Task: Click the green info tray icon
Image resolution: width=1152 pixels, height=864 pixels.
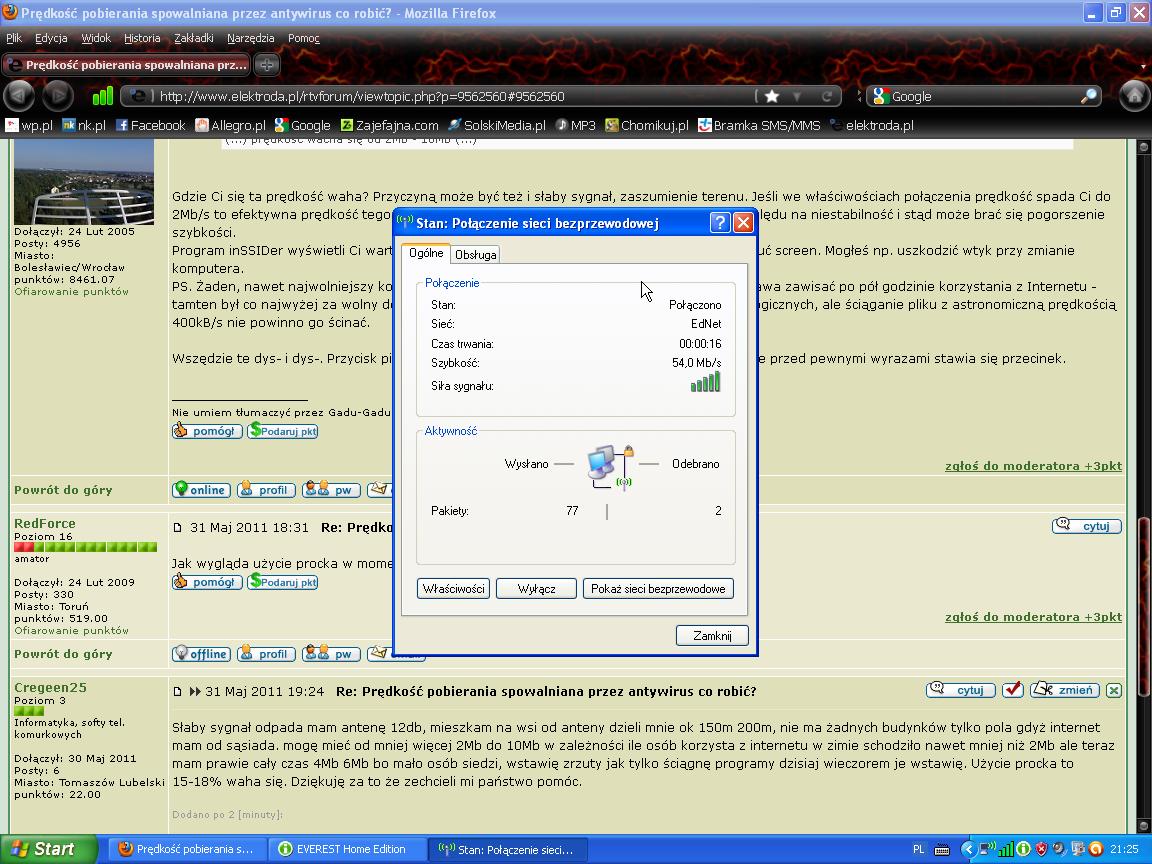Action: click(x=1023, y=849)
